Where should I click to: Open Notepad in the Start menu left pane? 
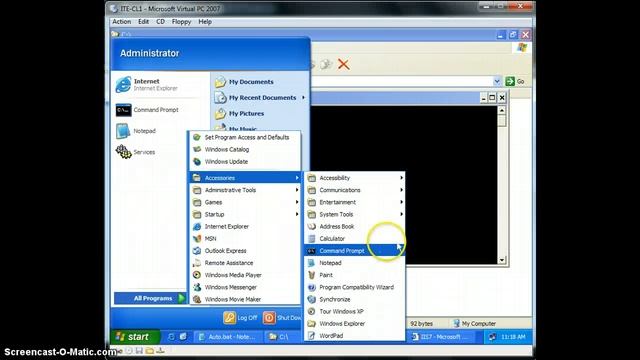click(136, 131)
